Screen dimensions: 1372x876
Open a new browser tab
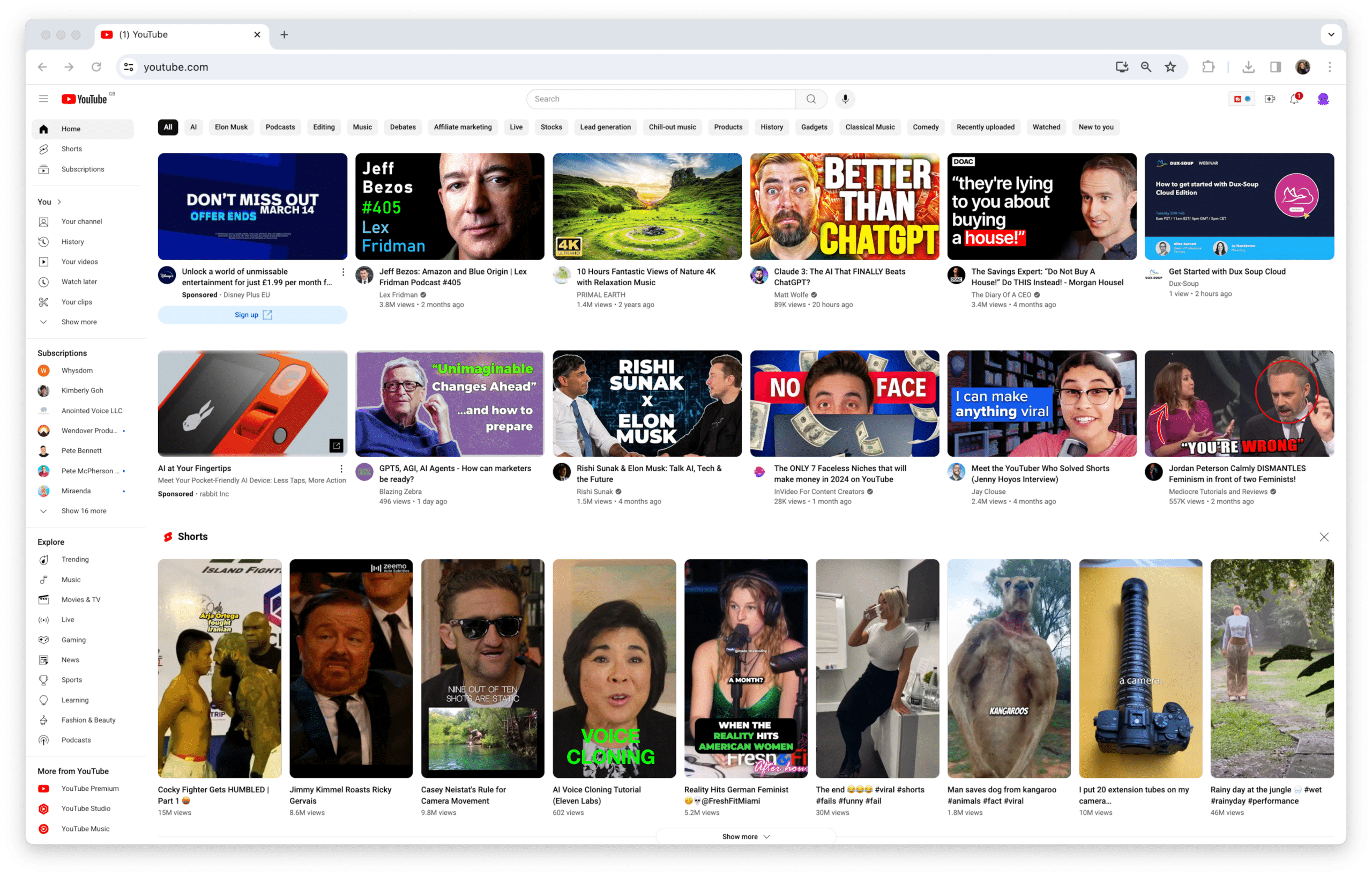(x=284, y=34)
